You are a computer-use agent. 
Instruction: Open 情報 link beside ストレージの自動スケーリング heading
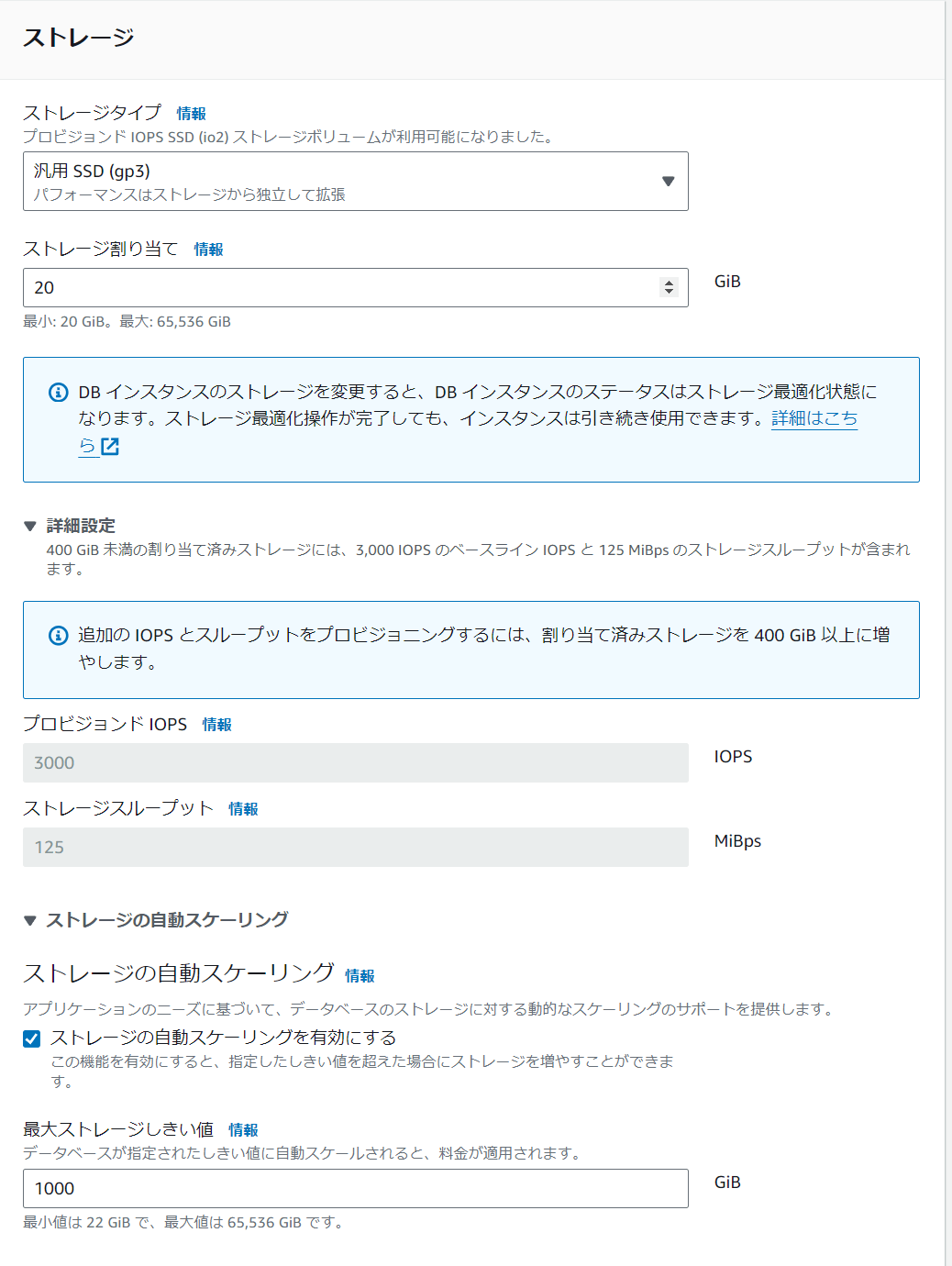click(x=360, y=976)
